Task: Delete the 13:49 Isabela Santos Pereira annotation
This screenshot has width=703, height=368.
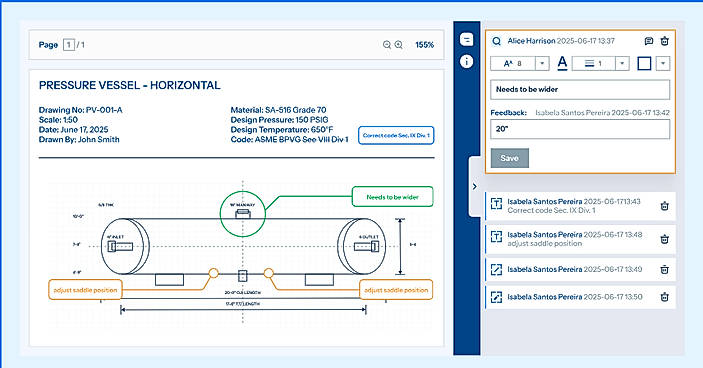Action: 664,269
